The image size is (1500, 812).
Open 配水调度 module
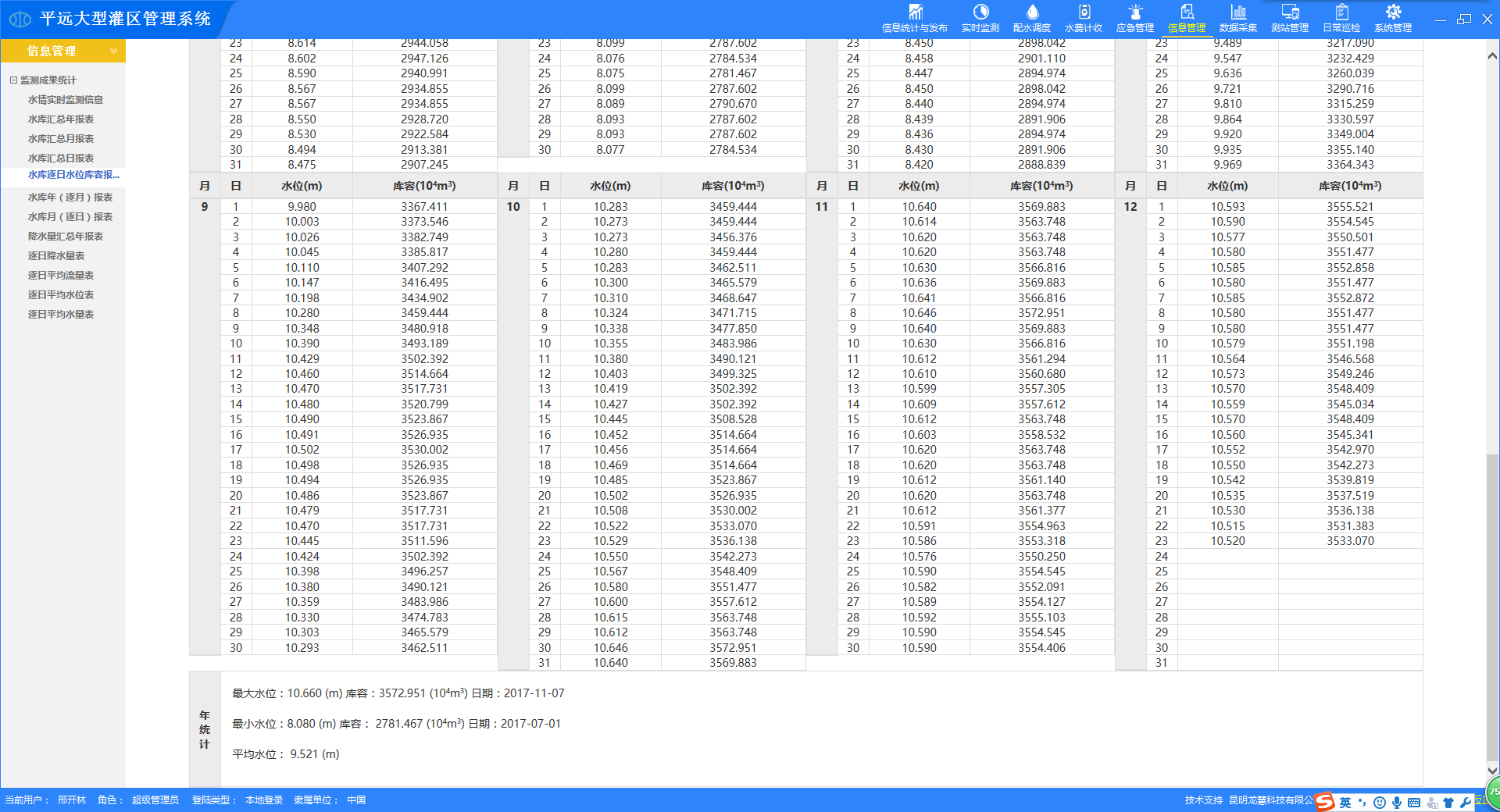point(1032,19)
